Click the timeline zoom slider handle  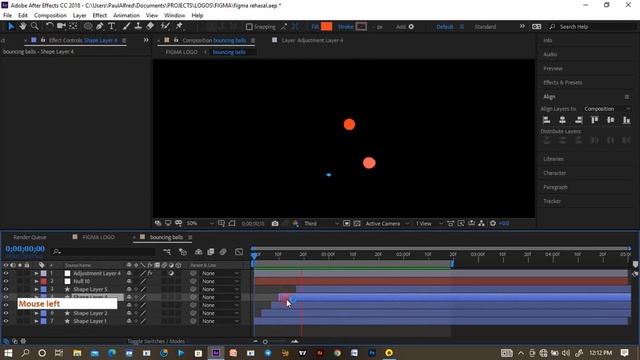265,342
